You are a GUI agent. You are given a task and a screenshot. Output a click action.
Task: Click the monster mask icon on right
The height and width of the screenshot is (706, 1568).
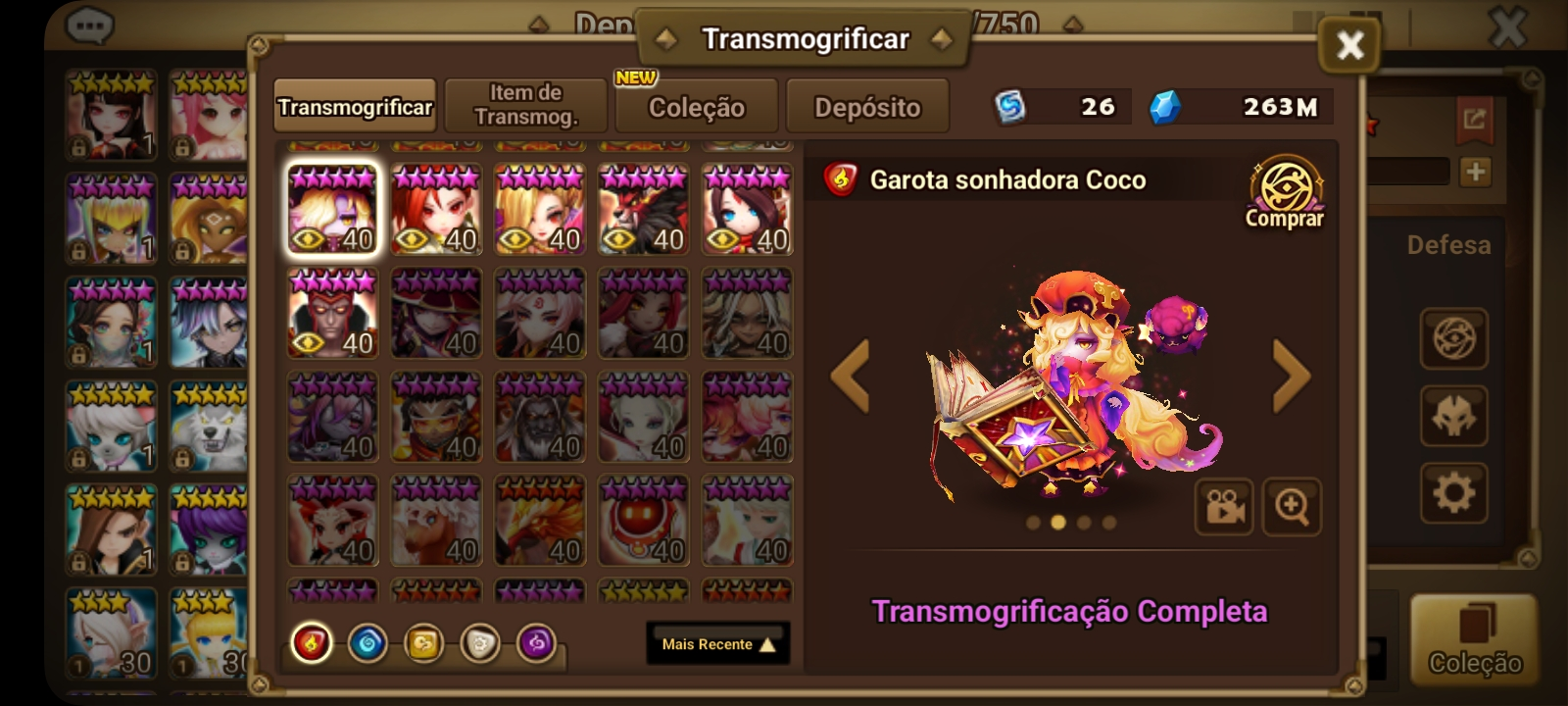coord(1453,416)
